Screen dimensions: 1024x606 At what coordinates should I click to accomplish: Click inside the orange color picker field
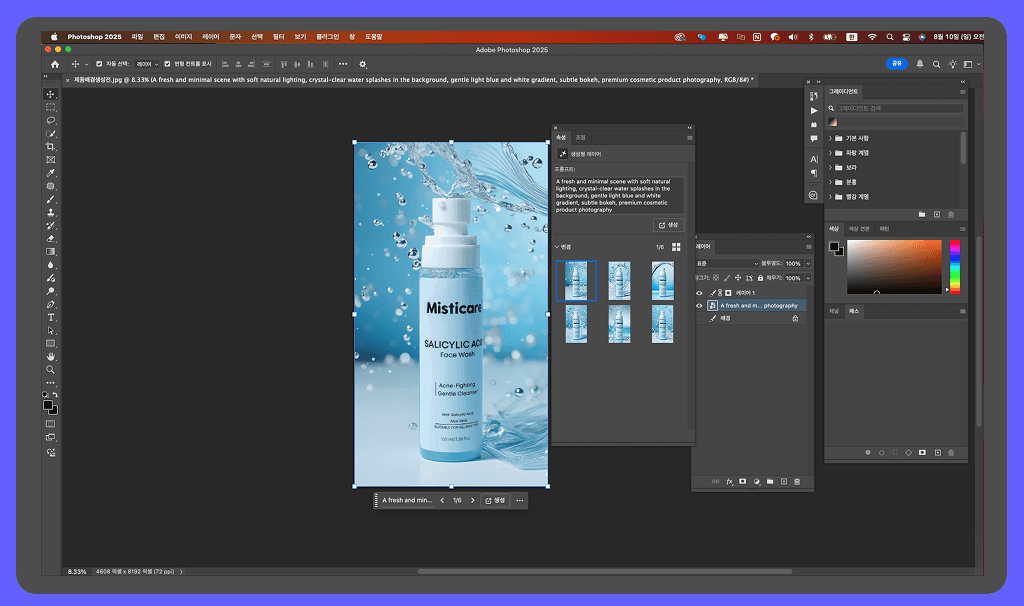(x=894, y=266)
